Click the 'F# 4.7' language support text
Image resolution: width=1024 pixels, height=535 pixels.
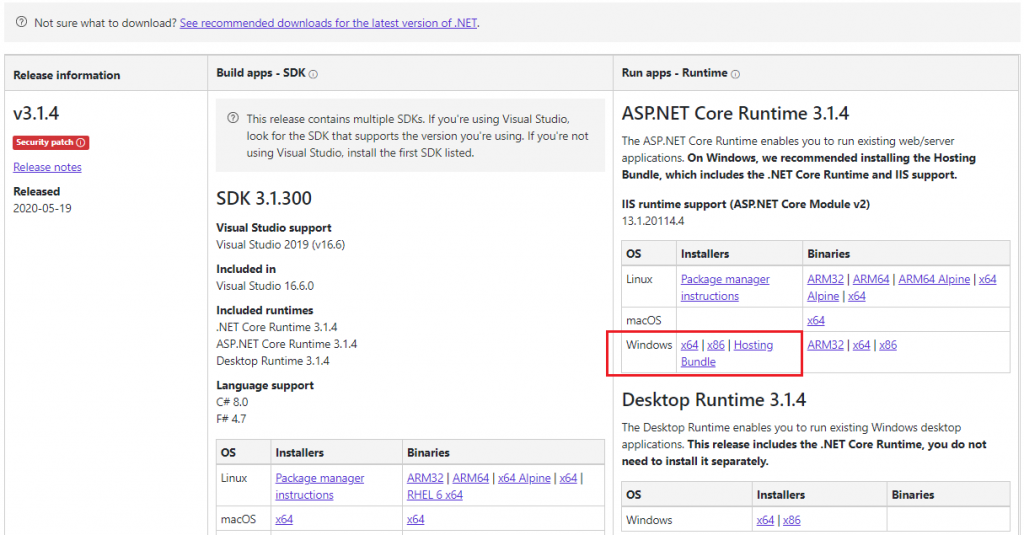pyautogui.click(x=231, y=419)
